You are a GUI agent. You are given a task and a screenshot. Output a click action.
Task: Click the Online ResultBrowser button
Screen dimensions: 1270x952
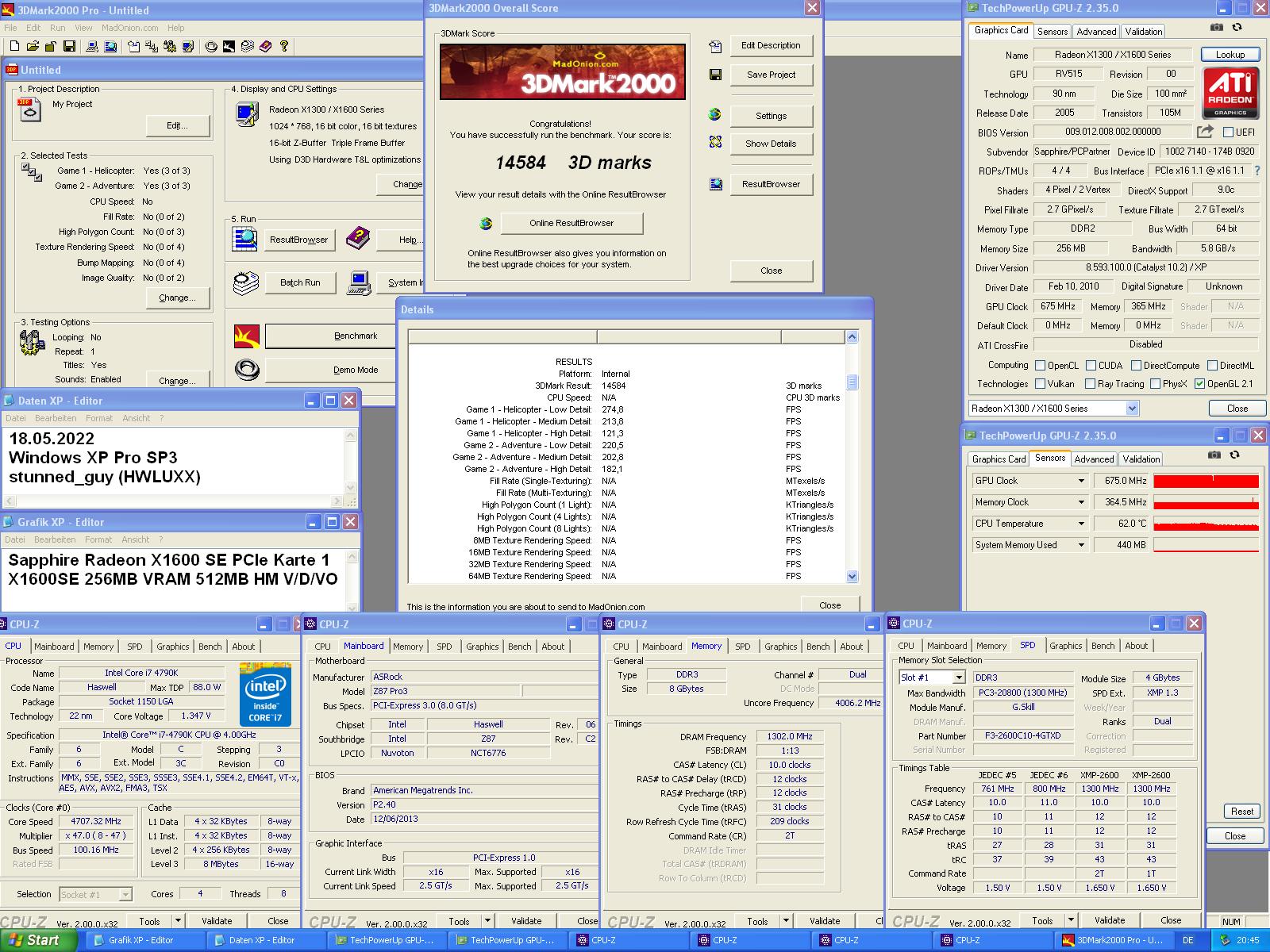click(571, 223)
